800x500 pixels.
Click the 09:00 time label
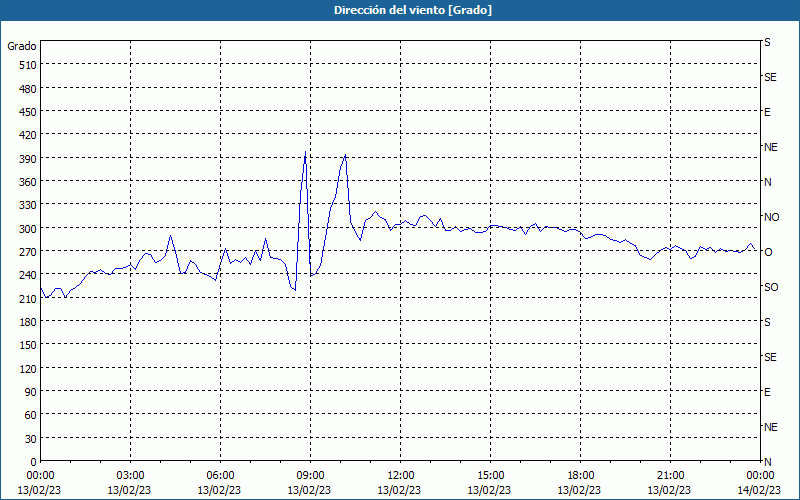coord(310,476)
